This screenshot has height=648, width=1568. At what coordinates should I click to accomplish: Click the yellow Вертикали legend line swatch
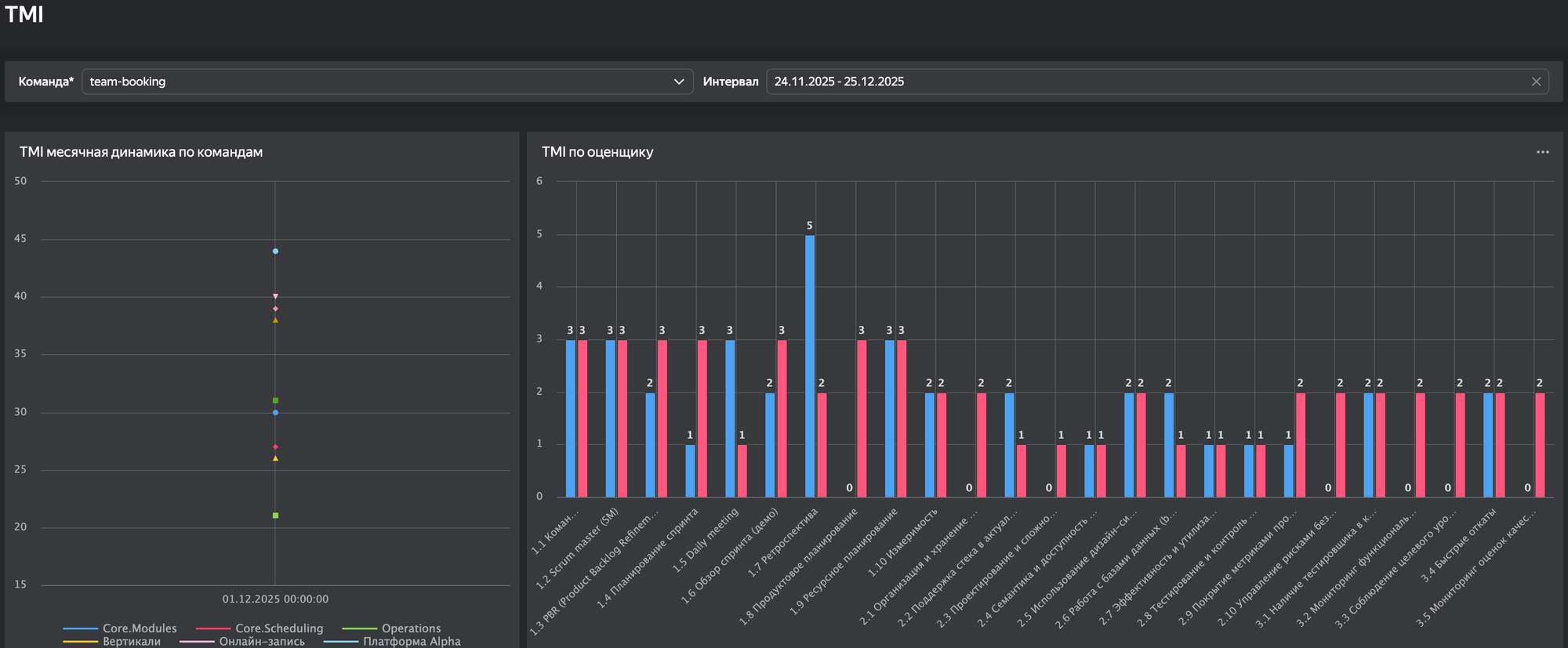[x=80, y=642]
